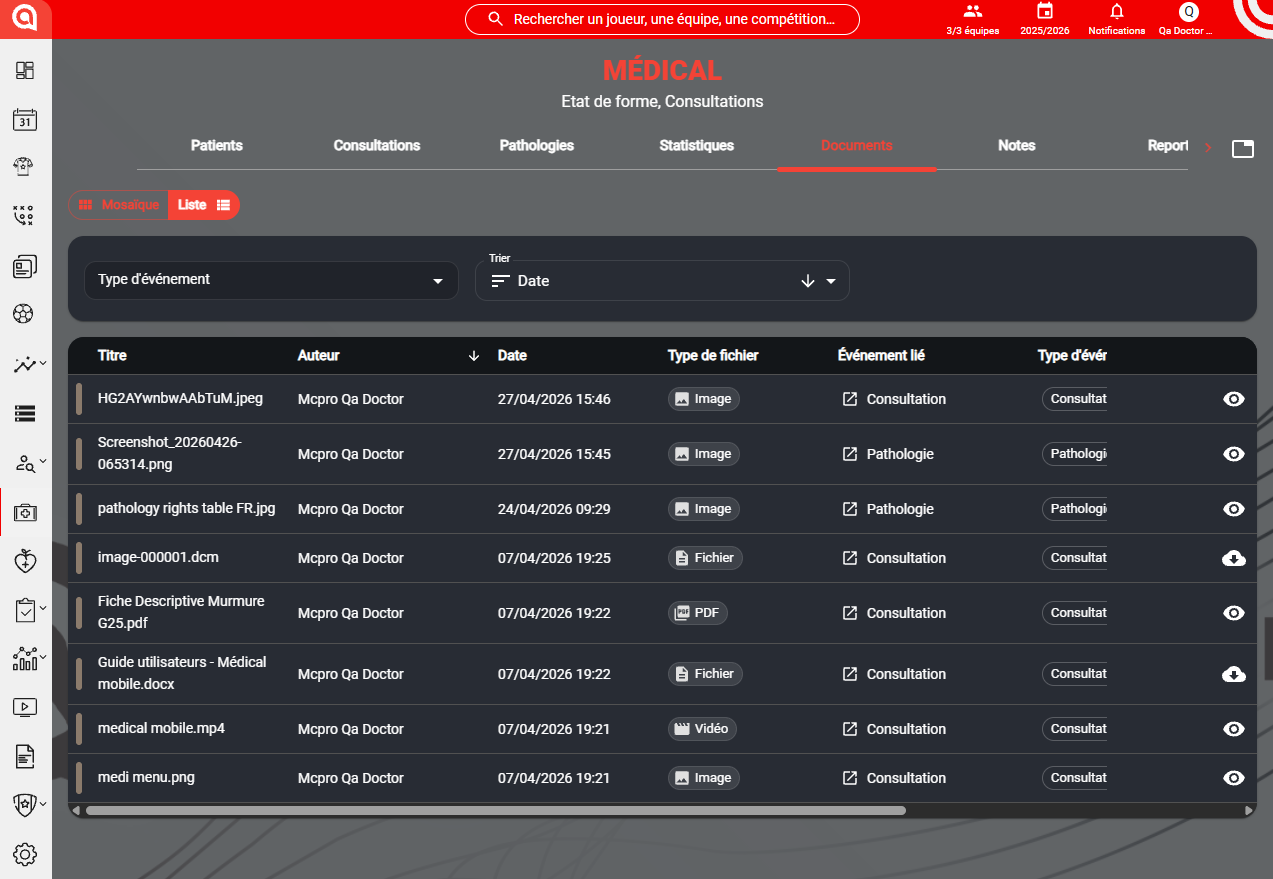Toggle the sort direction arrow in Trier
This screenshot has height=879, width=1273.
click(x=808, y=281)
